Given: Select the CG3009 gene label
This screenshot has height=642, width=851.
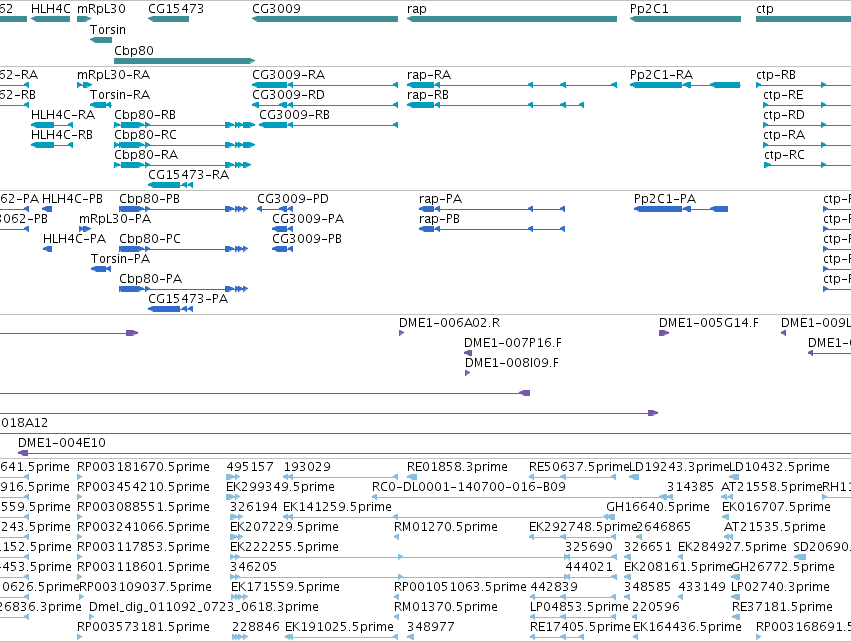Looking at the screenshot, I should point(276,9).
